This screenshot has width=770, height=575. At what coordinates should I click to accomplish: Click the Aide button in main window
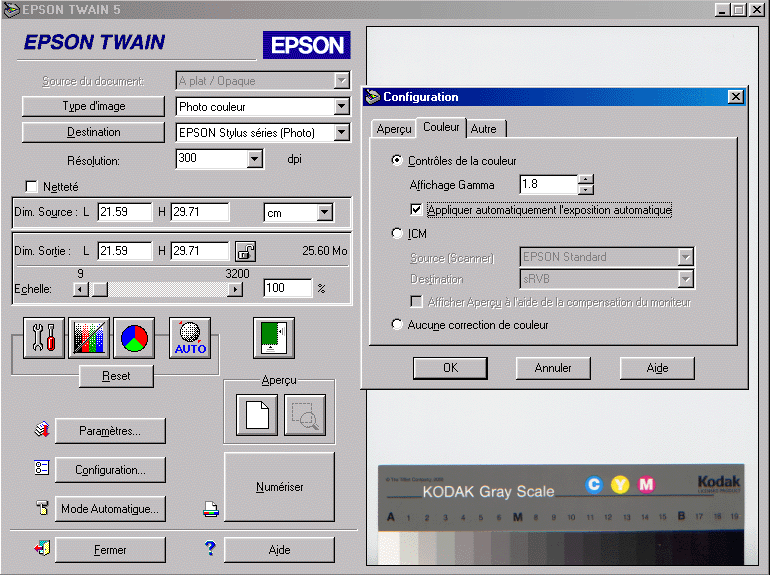click(x=279, y=549)
